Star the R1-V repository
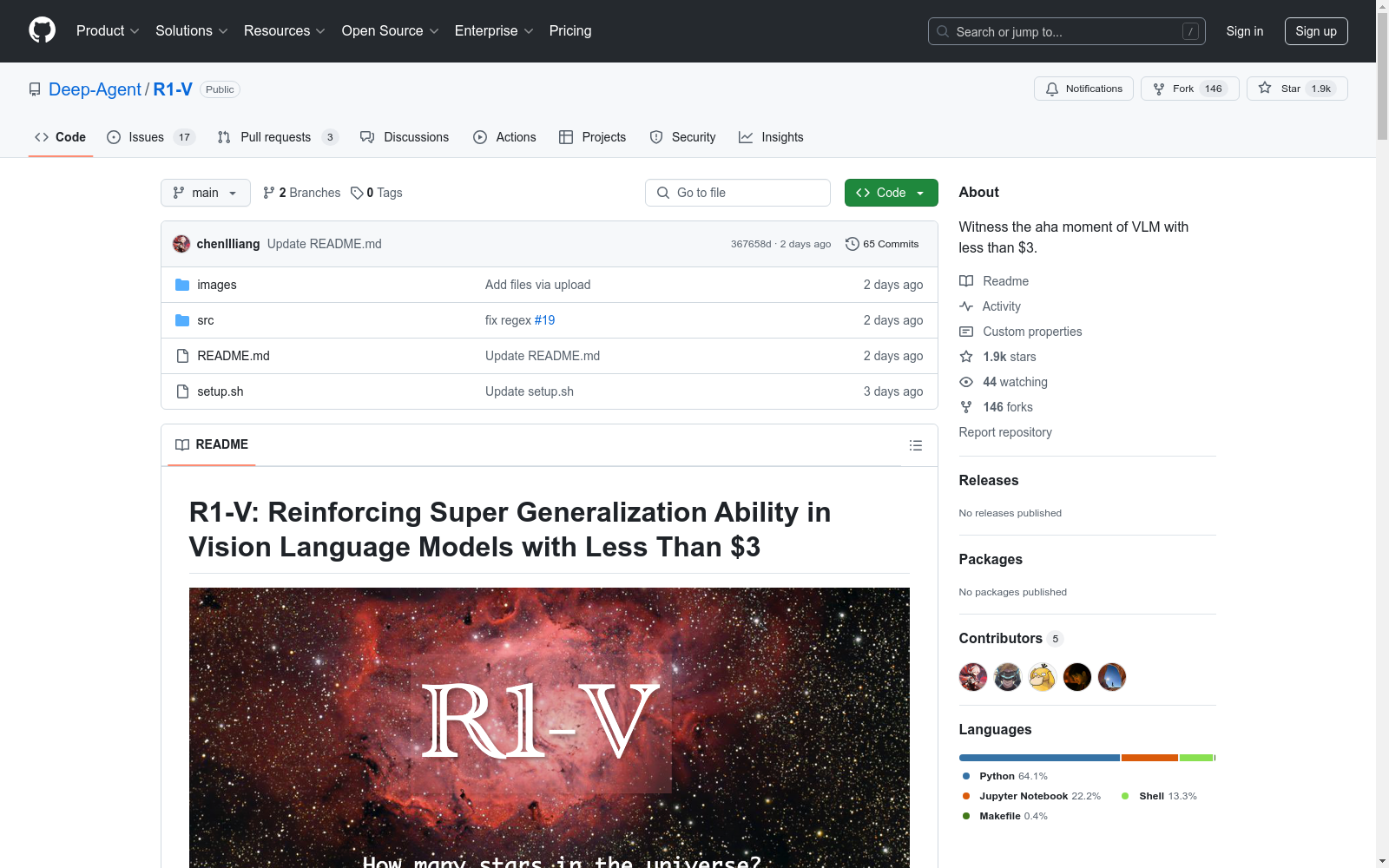This screenshot has height=868, width=1389. [x=1297, y=89]
